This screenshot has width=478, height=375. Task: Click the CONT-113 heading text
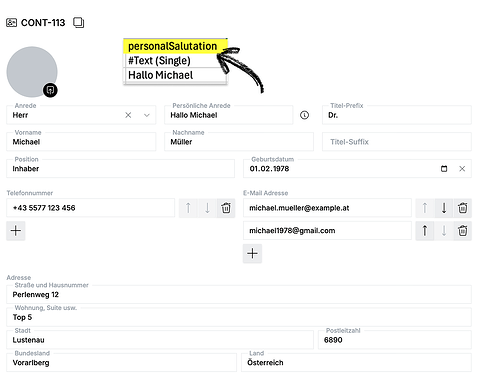pos(43,23)
